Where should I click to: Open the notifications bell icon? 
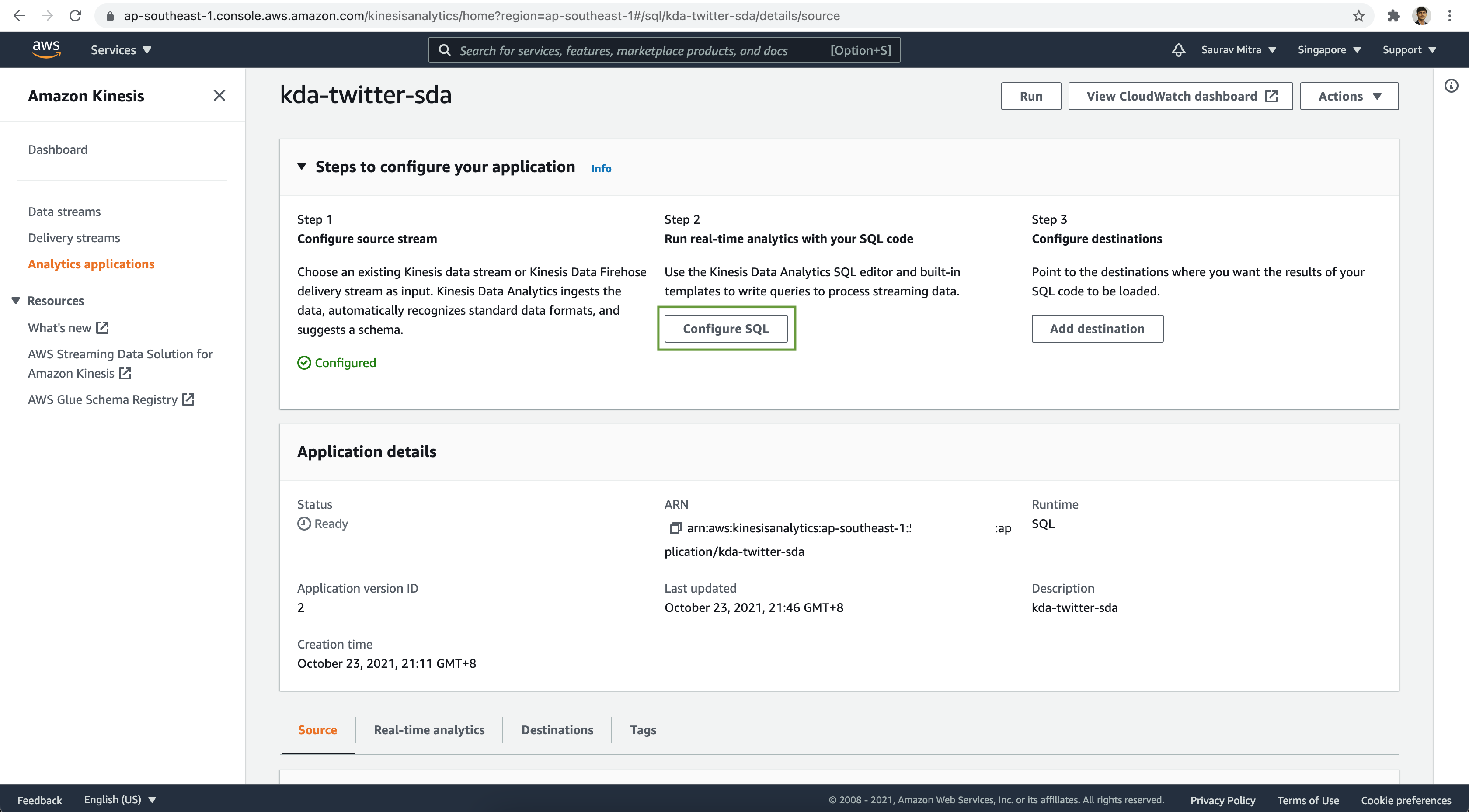tap(1178, 50)
